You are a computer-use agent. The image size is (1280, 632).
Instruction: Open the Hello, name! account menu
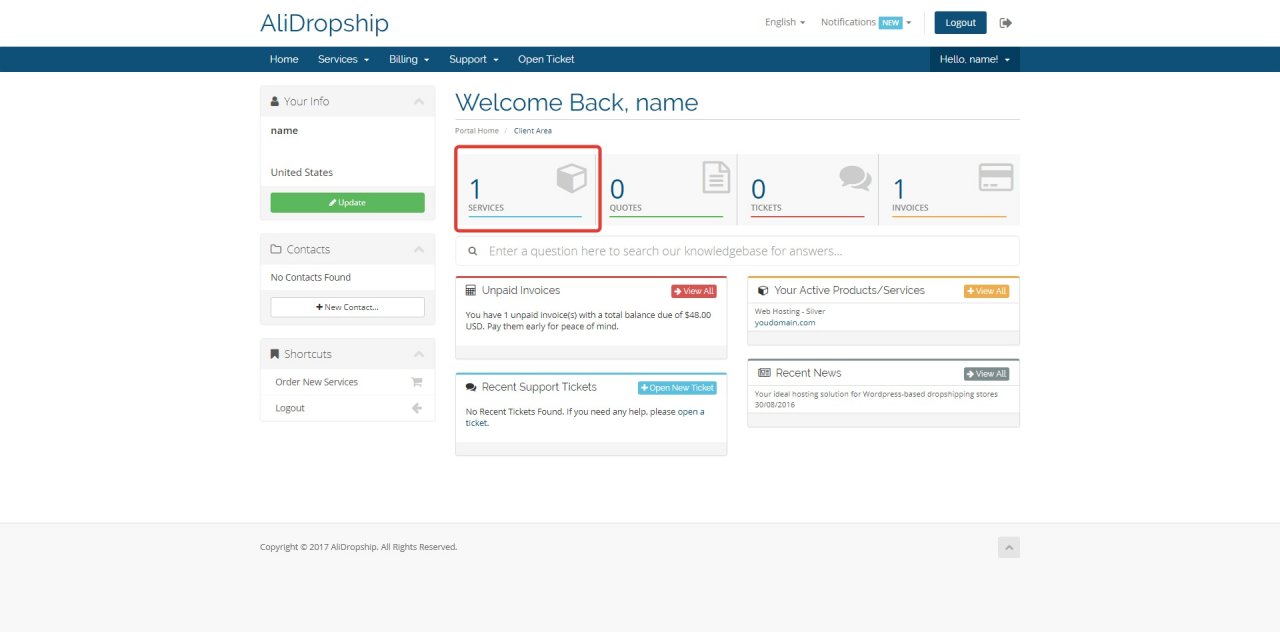tap(974, 60)
